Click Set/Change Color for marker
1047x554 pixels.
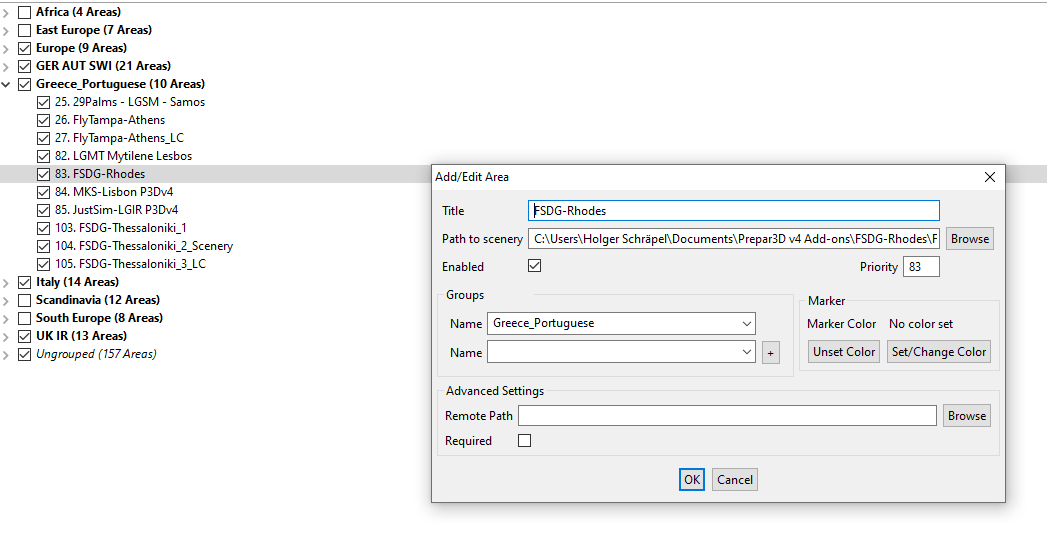pos(938,352)
